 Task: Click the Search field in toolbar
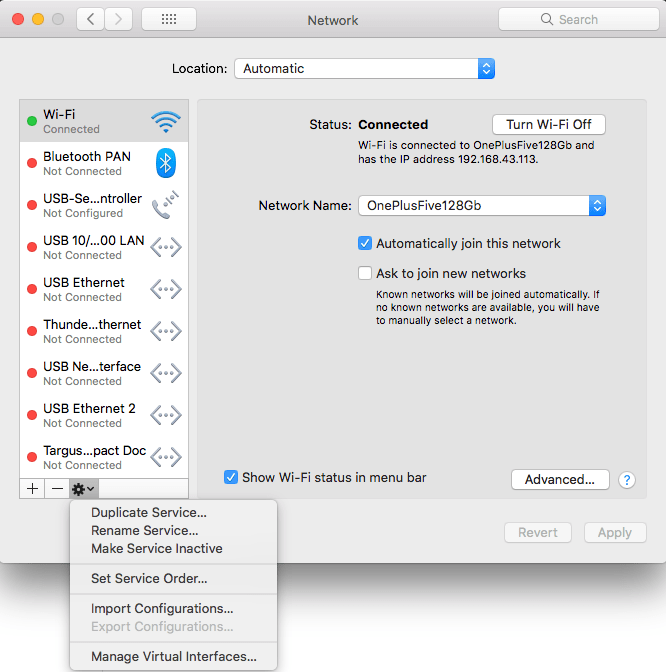[577, 19]
